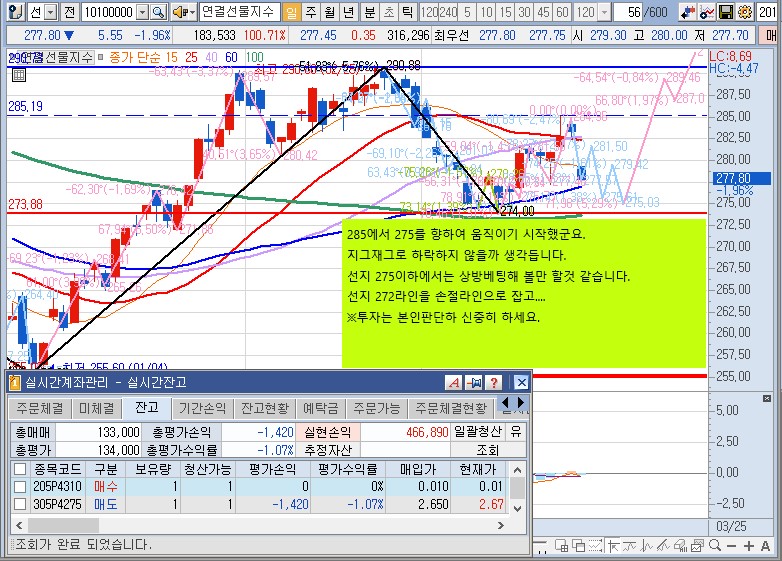Viewport: 782px width, 561px height.
Task: Select the 60 interval button
Action: [x=563, y=12]
